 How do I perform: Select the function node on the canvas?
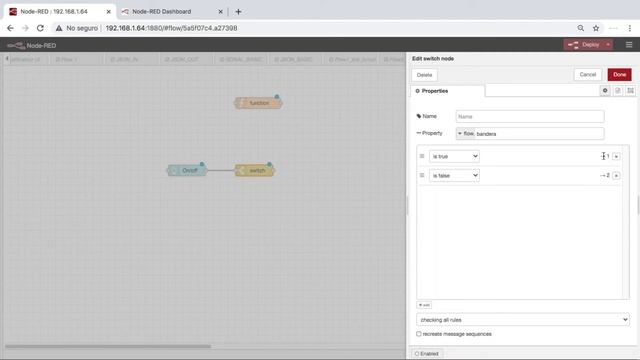click(258, 103)
